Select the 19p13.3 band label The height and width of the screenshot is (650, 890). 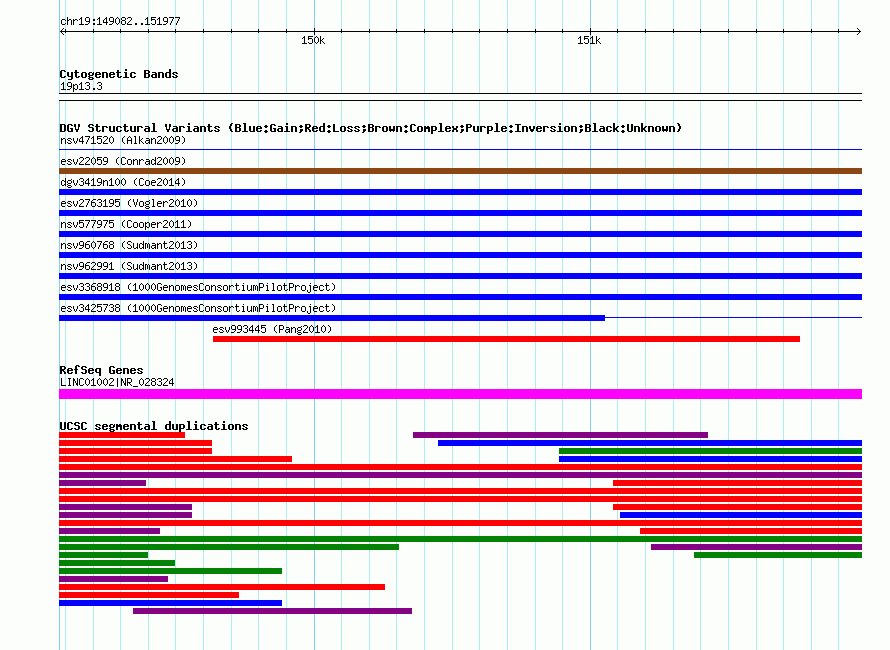click(81, 86)
